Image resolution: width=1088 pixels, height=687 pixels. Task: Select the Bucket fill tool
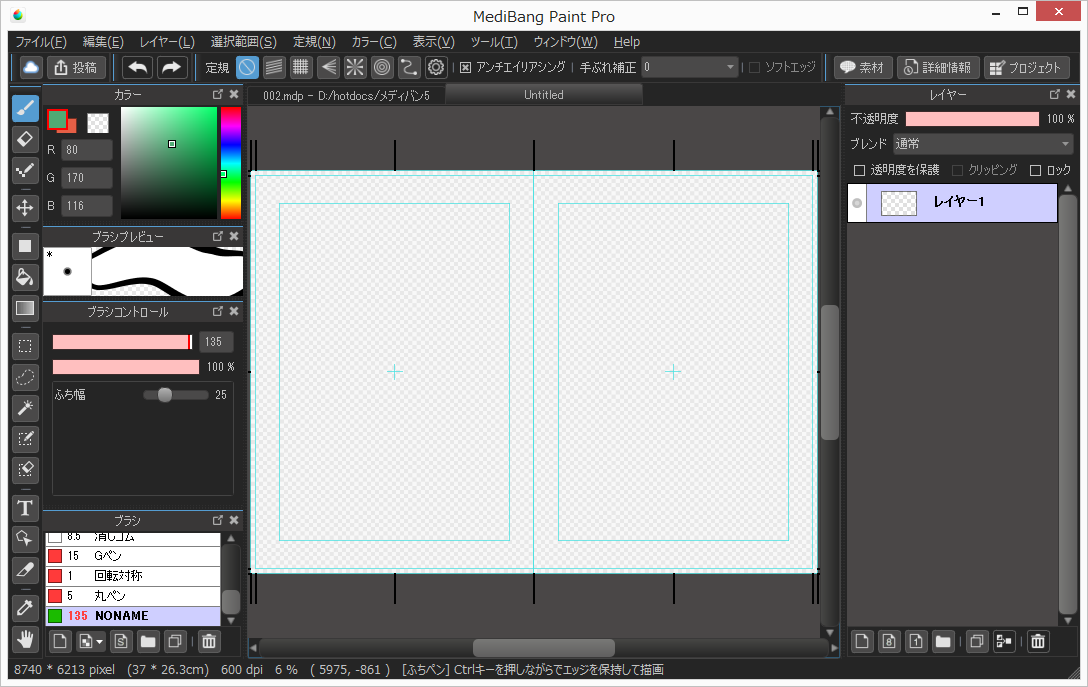25,277
